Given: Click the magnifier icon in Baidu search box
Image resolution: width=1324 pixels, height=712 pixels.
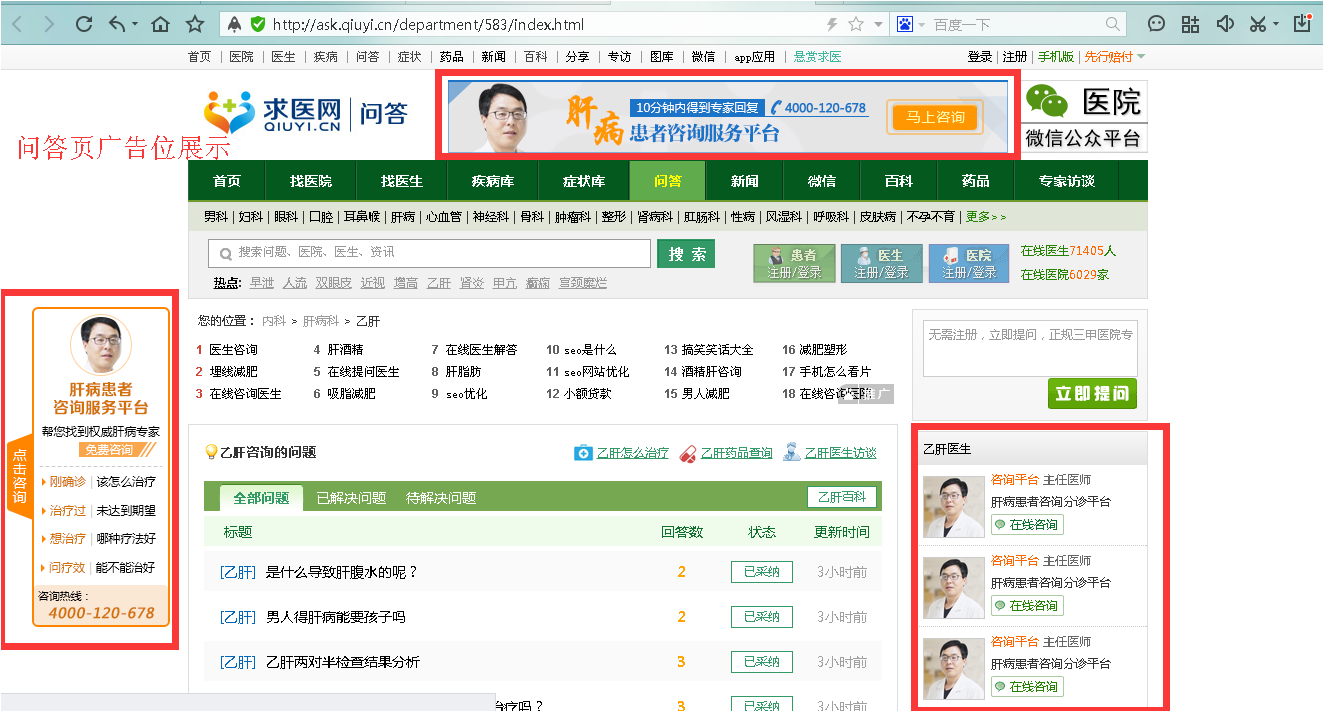Looking at the screenshot, I should click(x=1113, y=24).
